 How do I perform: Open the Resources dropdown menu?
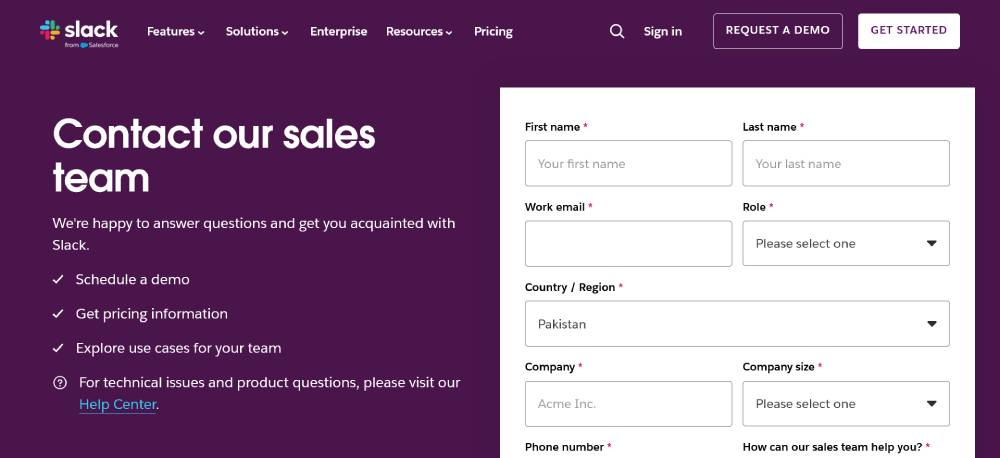tap(419, 31)
